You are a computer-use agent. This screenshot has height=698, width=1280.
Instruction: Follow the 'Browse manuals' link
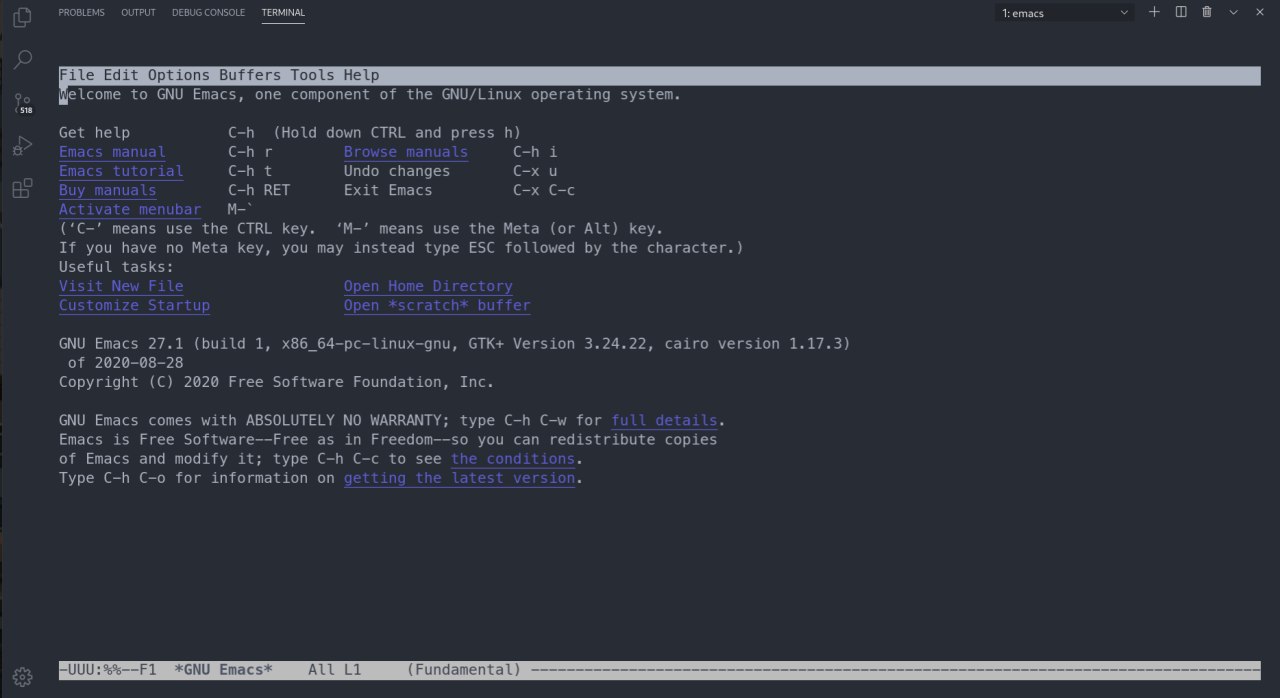click(406, 152)
